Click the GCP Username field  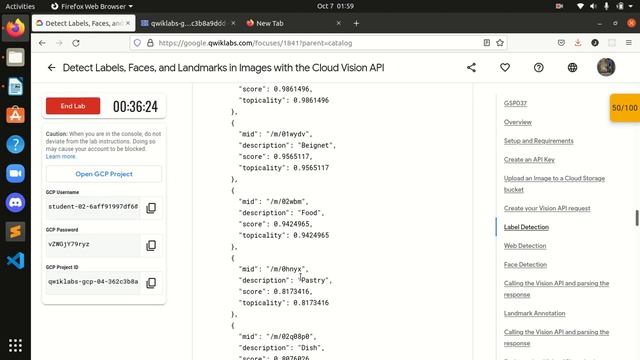click(x=93, y=207)
